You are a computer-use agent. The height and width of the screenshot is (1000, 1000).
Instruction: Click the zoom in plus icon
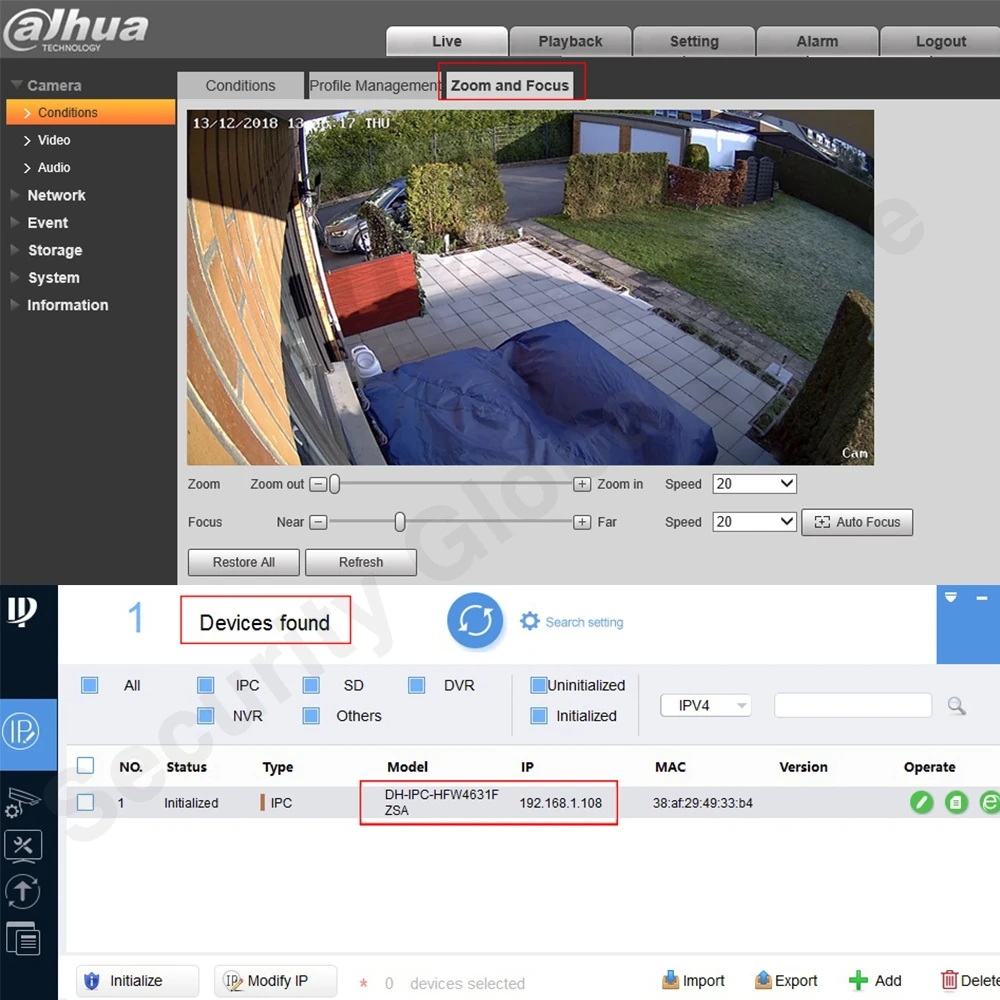pos(582,484)
